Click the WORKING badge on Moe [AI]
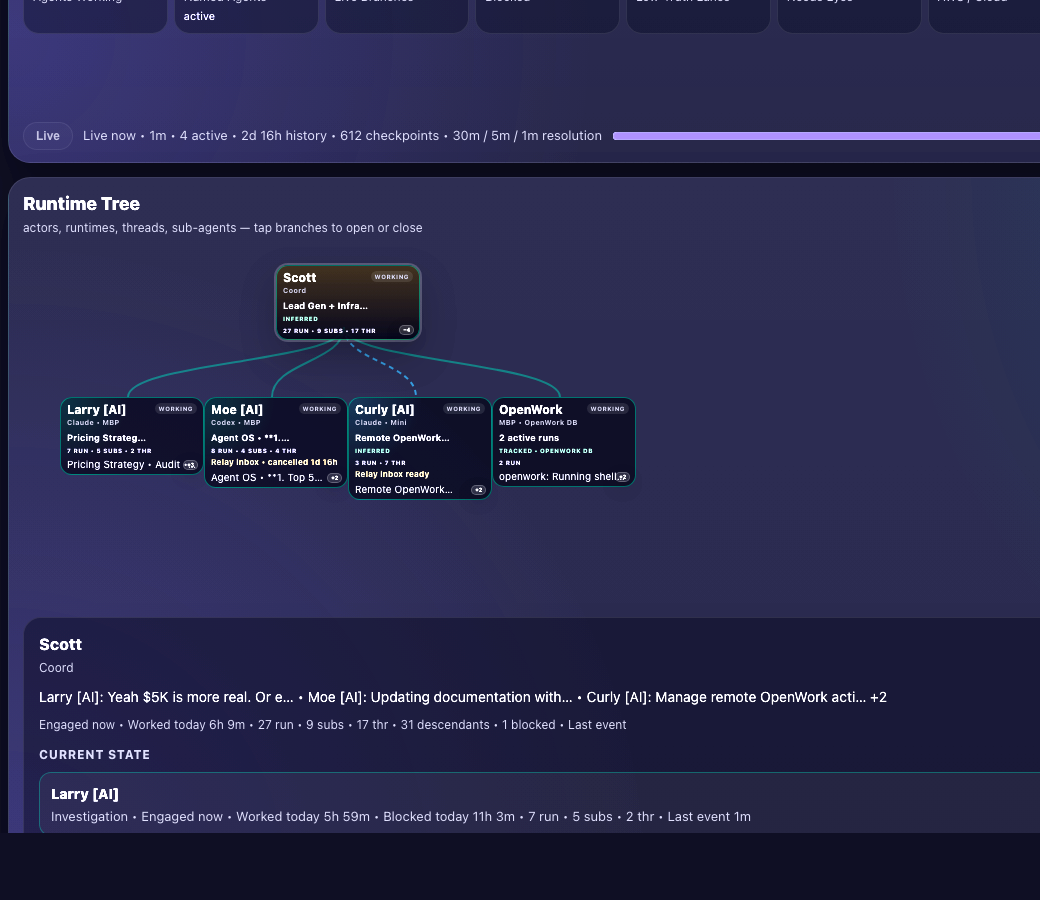This screenshot has width=1040, height=900. [319, 409]
